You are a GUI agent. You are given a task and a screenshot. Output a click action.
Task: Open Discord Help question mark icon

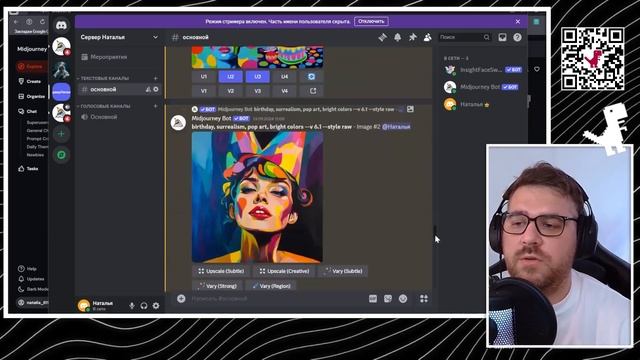(x=517, y=37)
